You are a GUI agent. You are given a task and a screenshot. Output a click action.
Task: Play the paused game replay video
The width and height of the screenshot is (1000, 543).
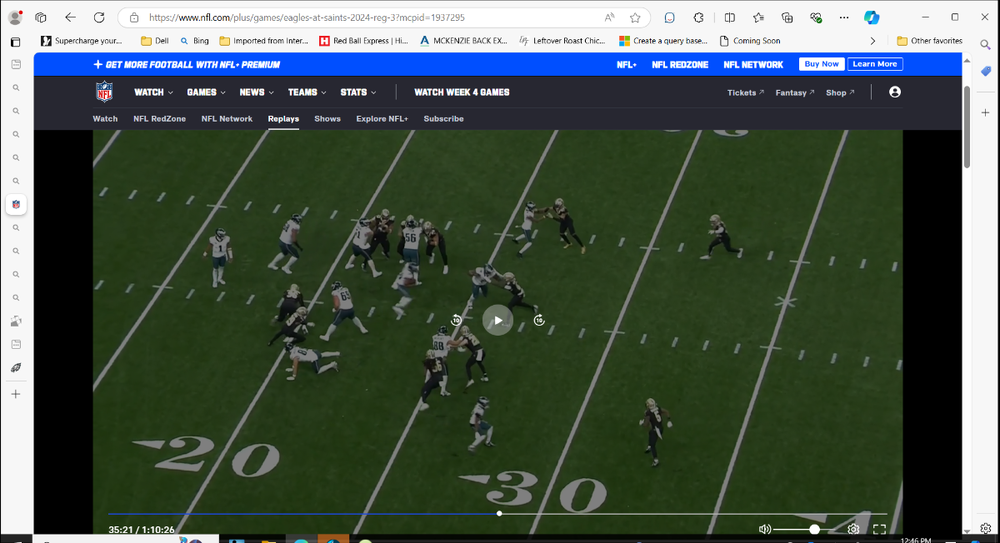coord(497,320)
